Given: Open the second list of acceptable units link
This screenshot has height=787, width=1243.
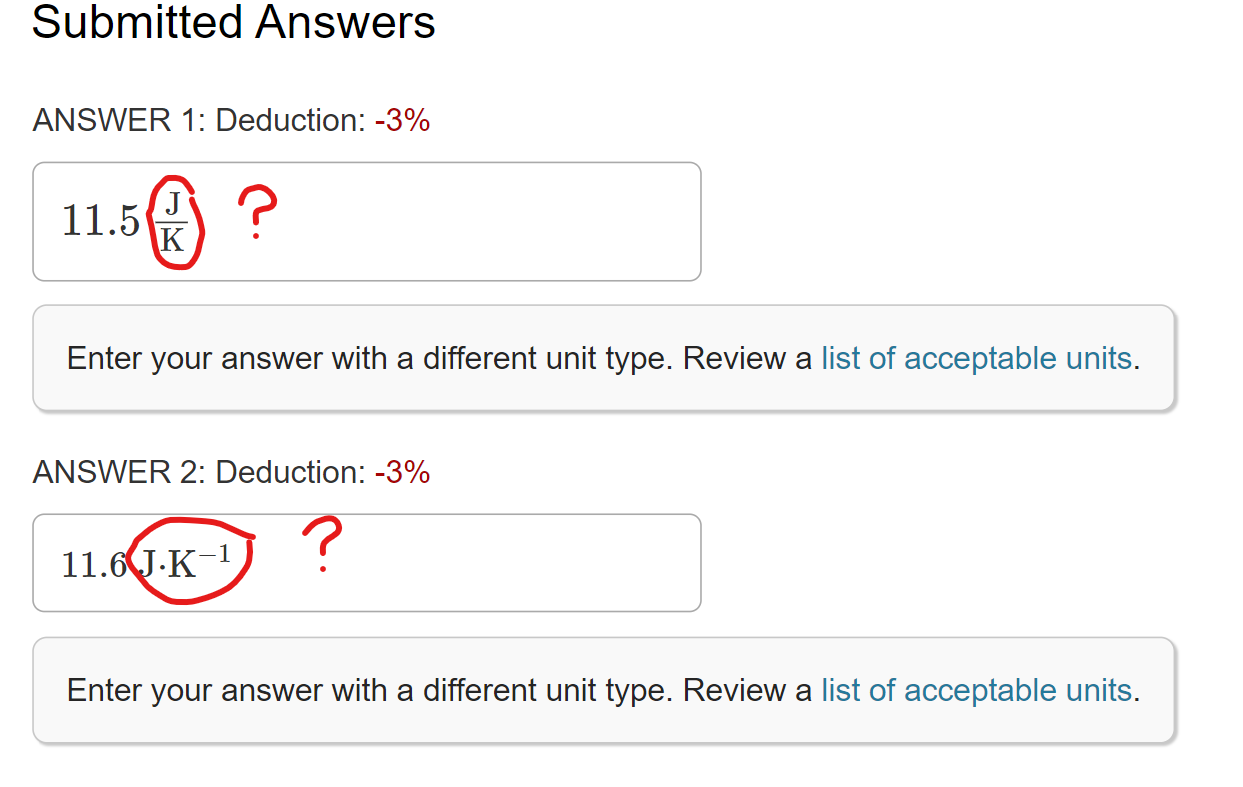Looking at the screenshot, I should 978,690.
